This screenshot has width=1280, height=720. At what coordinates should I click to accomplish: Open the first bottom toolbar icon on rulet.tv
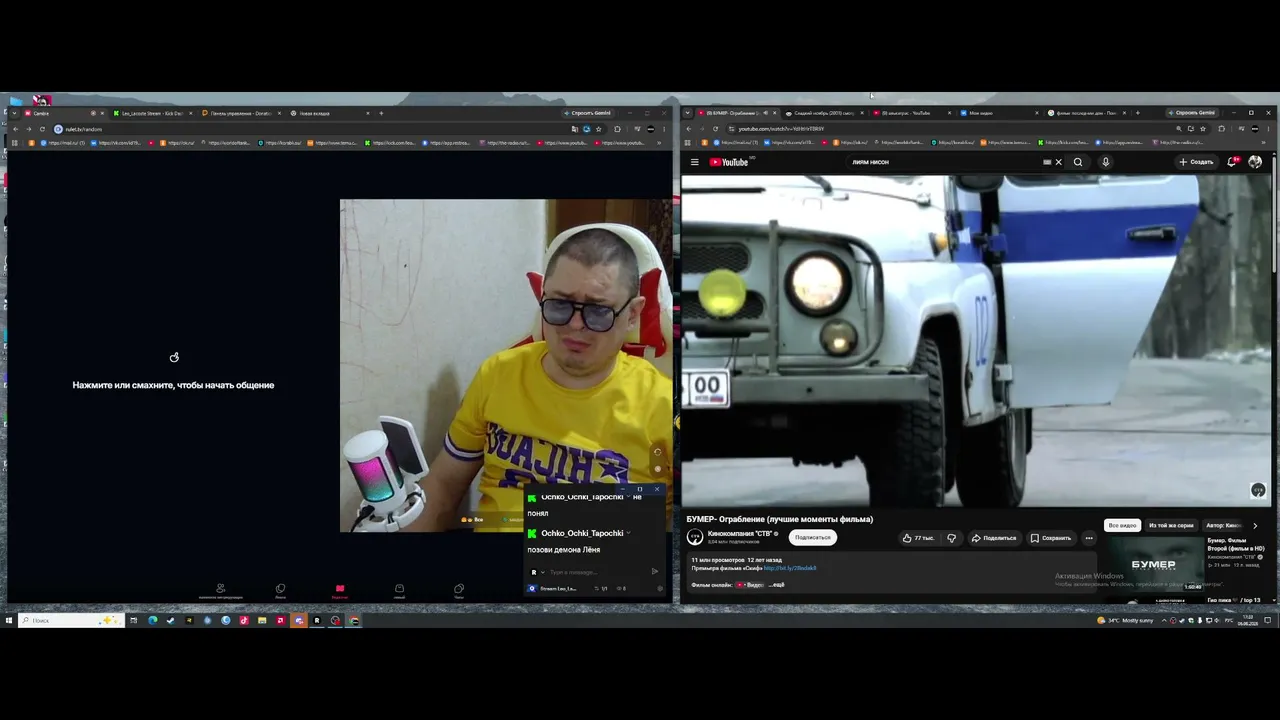click(220, 590)
